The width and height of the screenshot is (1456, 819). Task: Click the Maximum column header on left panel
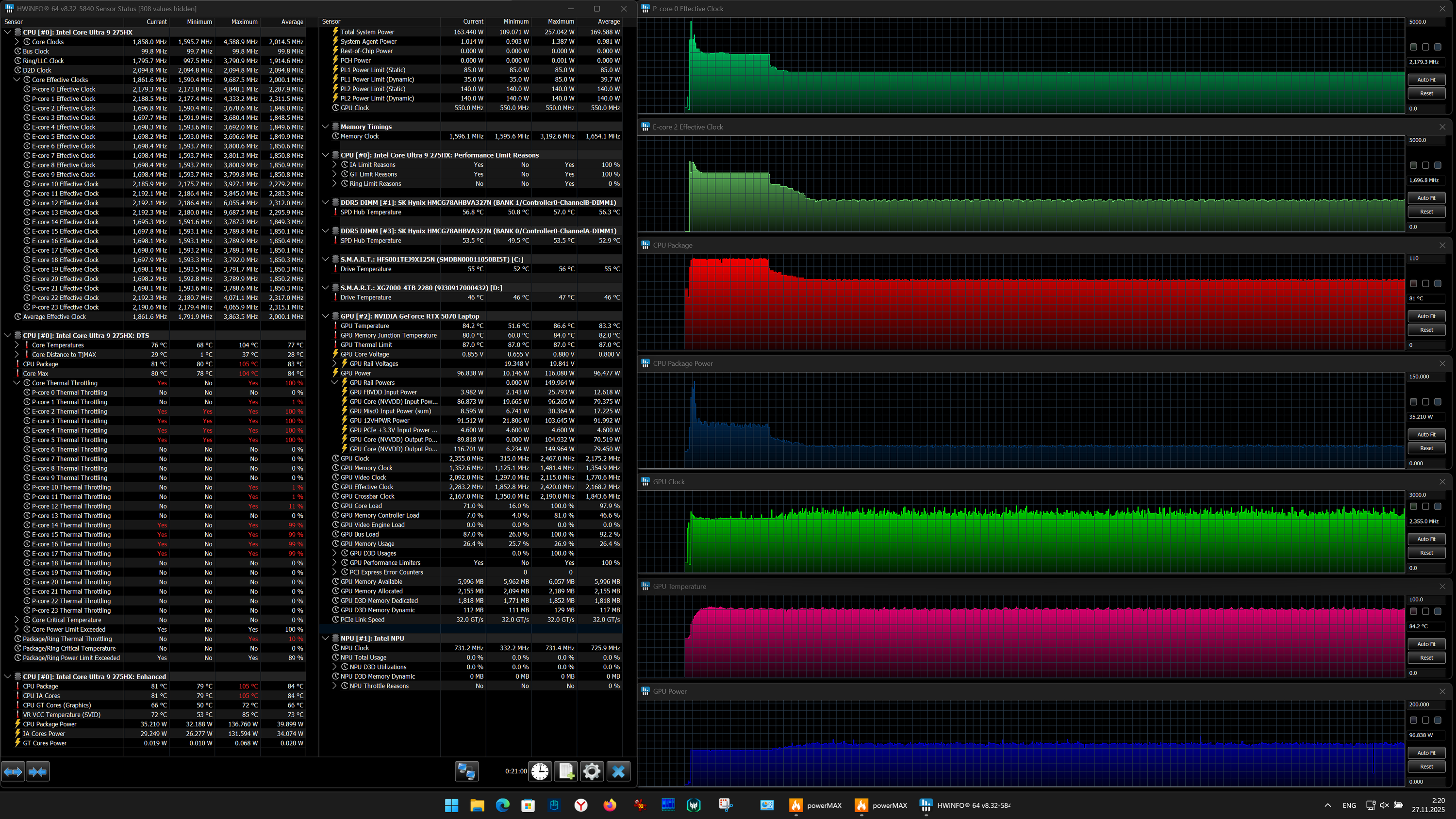244,22
